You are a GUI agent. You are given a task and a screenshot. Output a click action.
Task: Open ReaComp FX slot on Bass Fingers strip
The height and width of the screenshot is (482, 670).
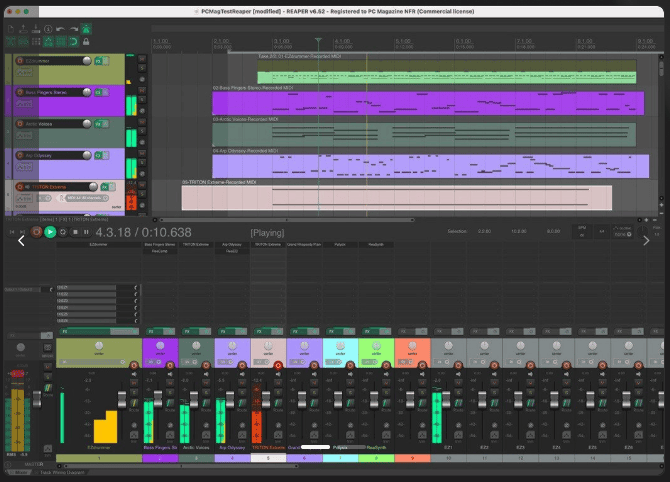point(159,251)
